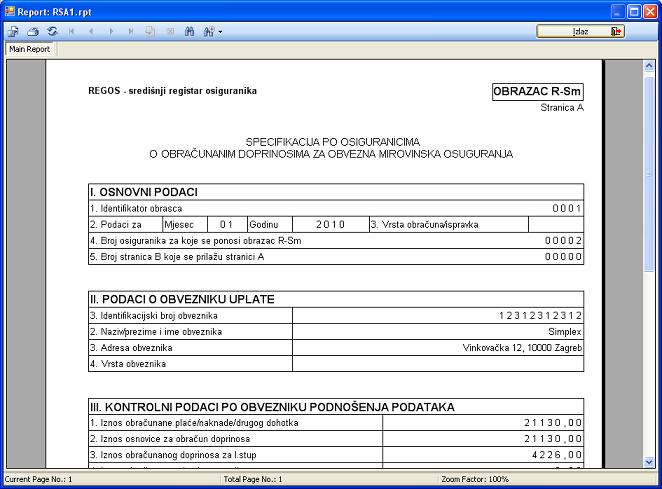Select the Main Report tab
The width and height of the screenshot is (662, 489).
(30, 49)
